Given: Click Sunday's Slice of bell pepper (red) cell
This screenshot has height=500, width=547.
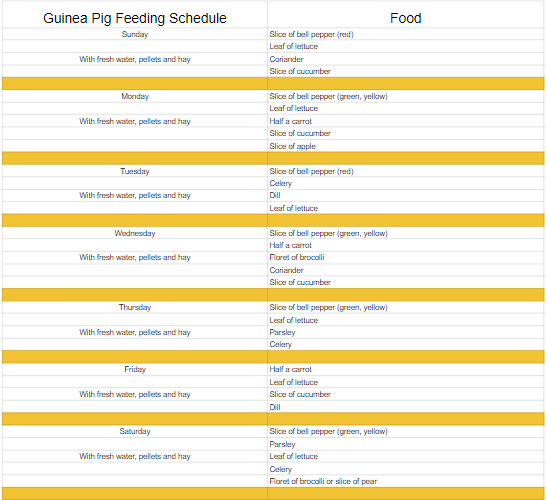Looking at the screenshot, I should tap(406, 34).
